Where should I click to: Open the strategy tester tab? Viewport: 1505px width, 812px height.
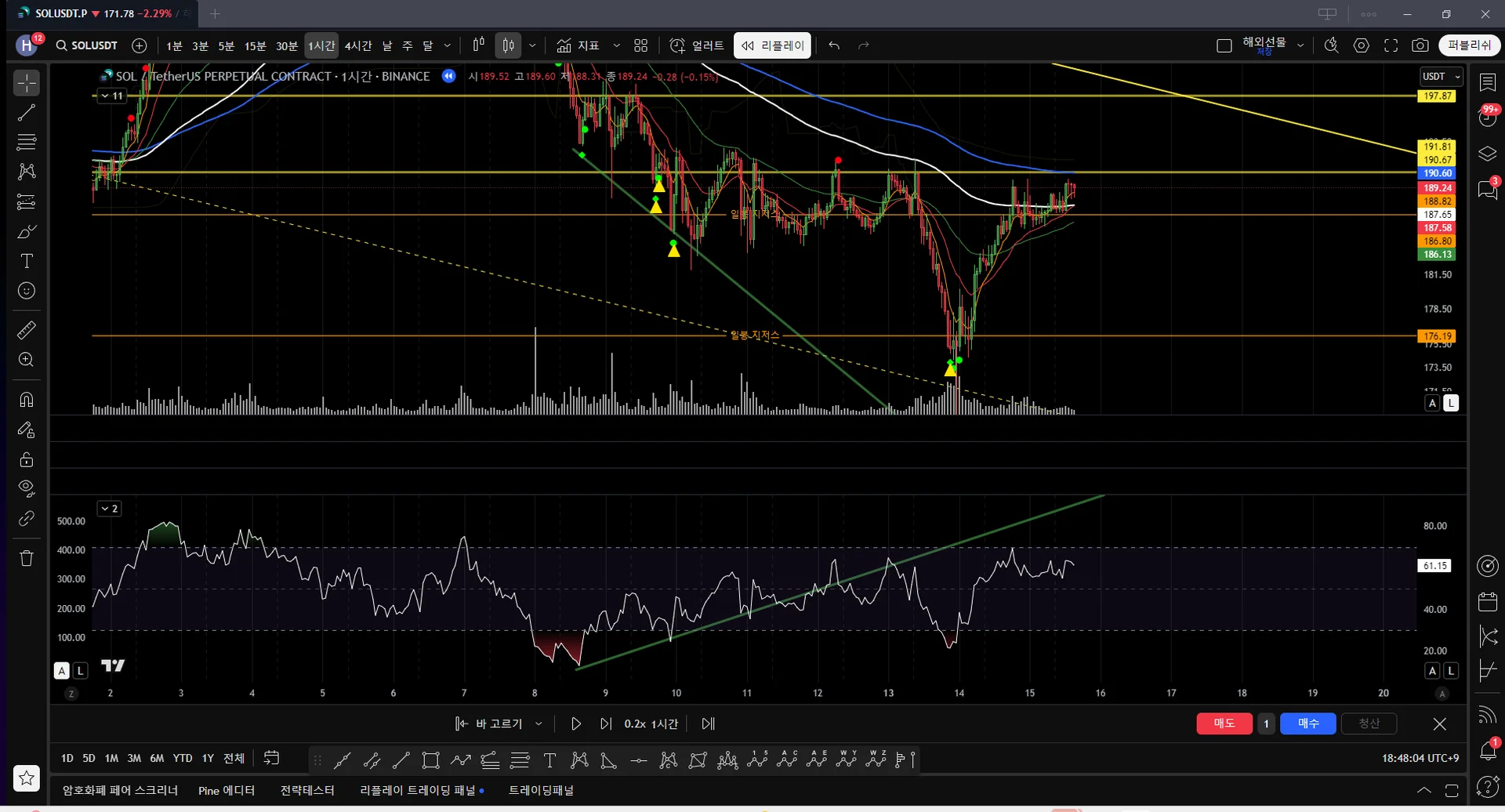coord(307,790)
